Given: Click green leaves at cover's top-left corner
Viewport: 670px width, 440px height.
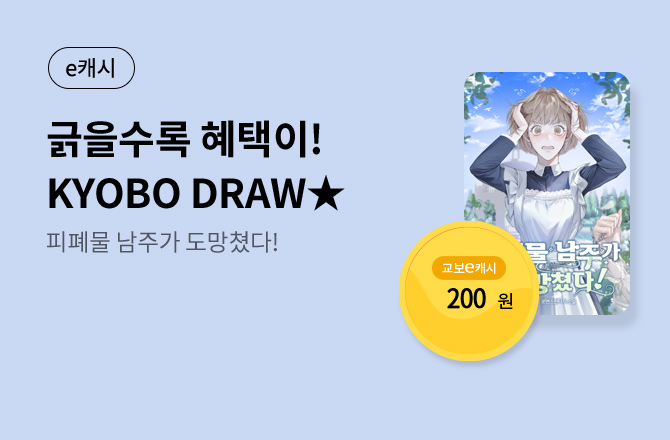Looking at the screenshot, I should coord(479,92).
